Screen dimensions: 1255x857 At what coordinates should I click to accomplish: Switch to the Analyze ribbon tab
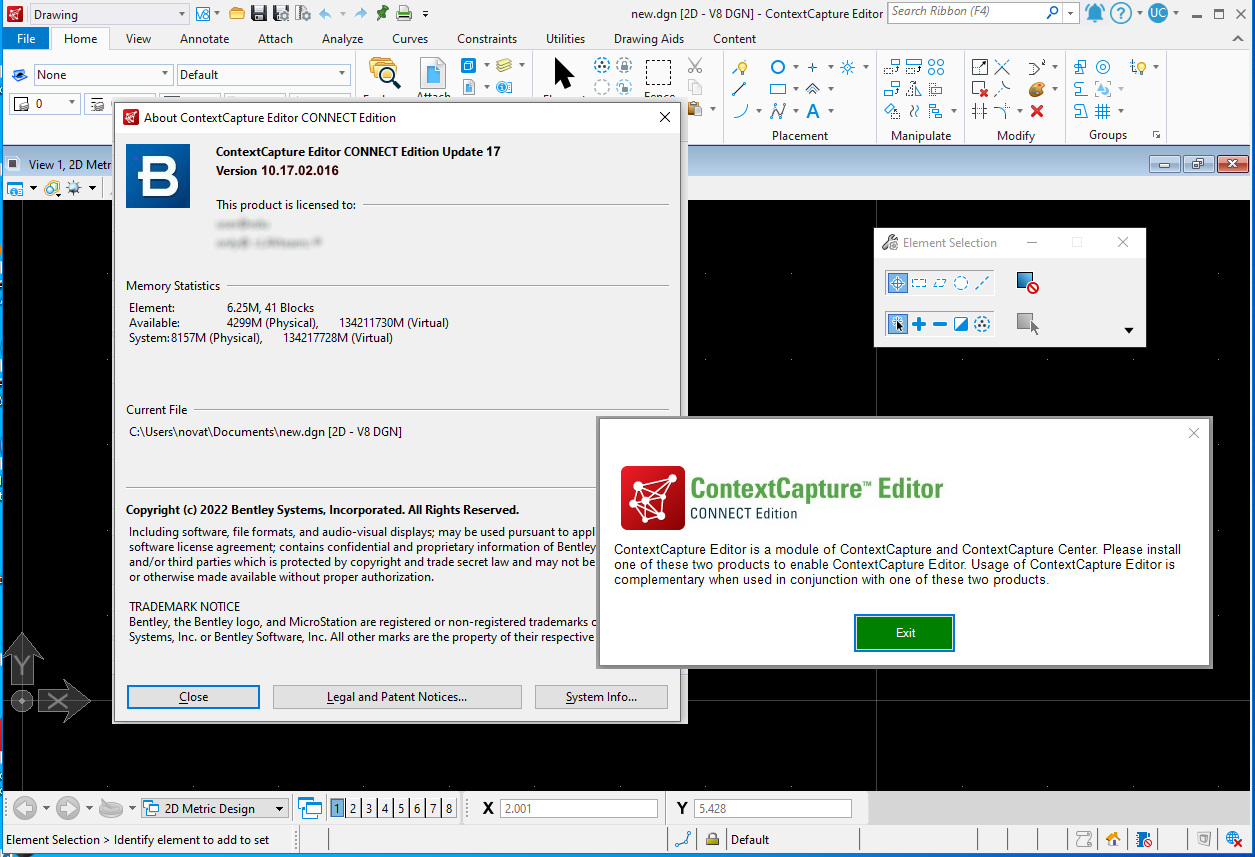click(343, 39)
